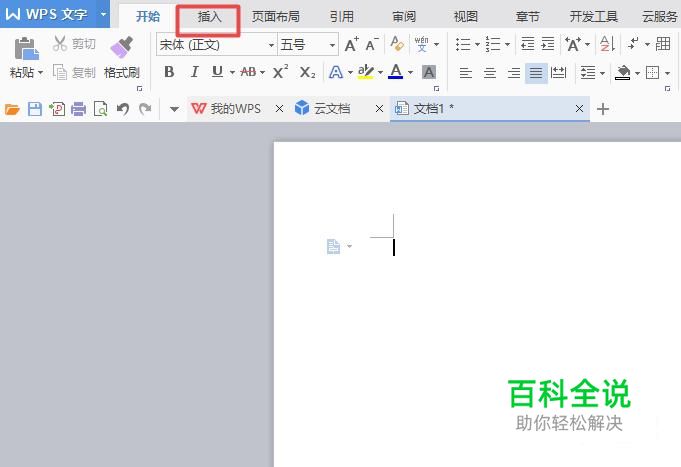Switch to the 页面布局 tab

[275, 17]
